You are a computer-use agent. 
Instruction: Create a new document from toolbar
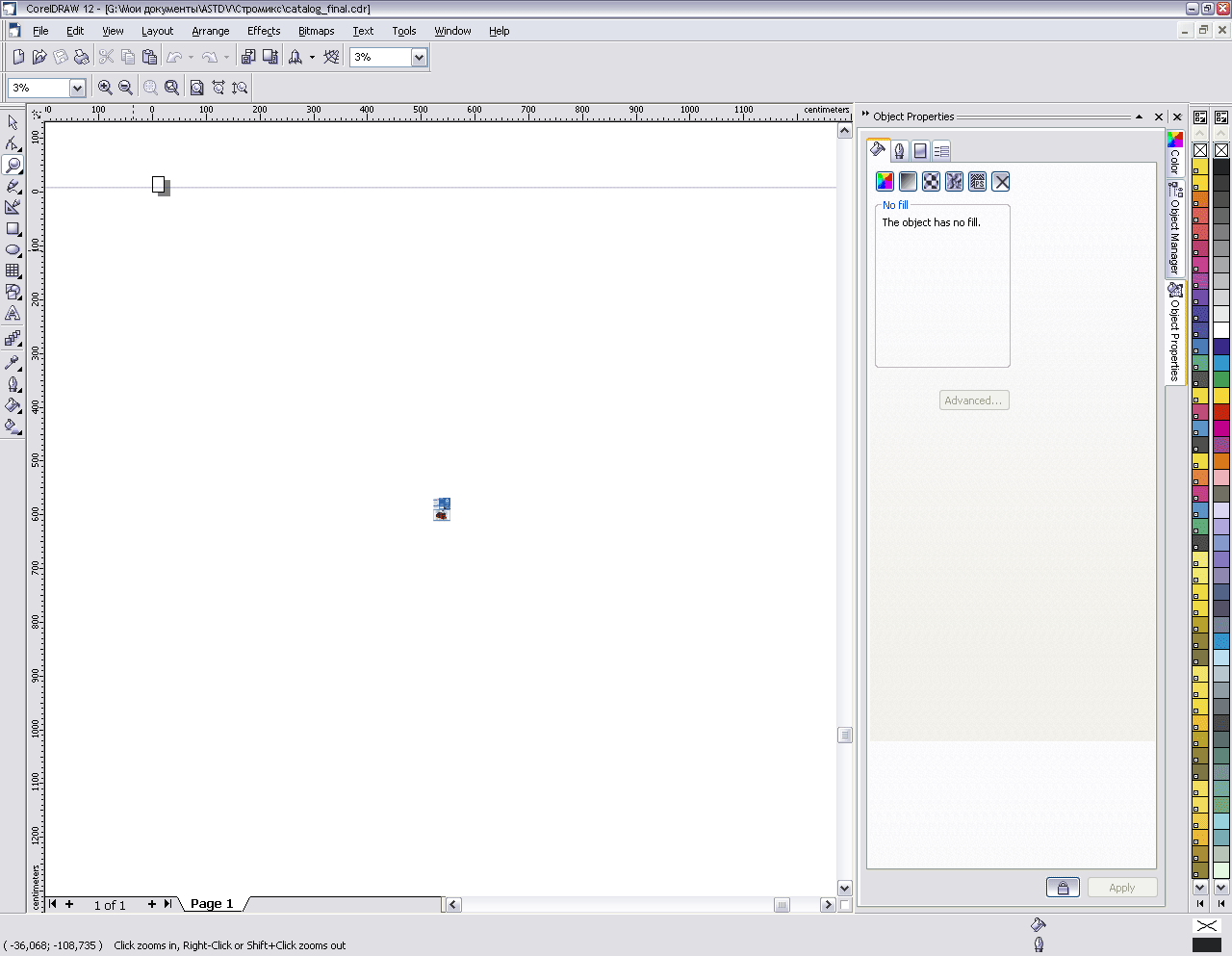(x=18, y=57)
